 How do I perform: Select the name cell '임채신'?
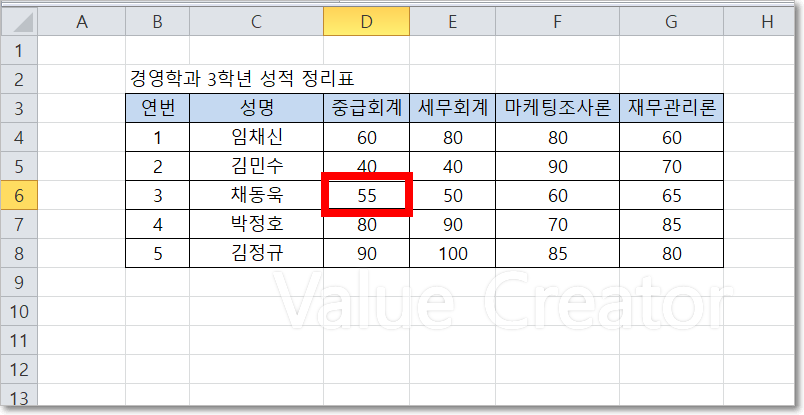[x=256, y=137]
